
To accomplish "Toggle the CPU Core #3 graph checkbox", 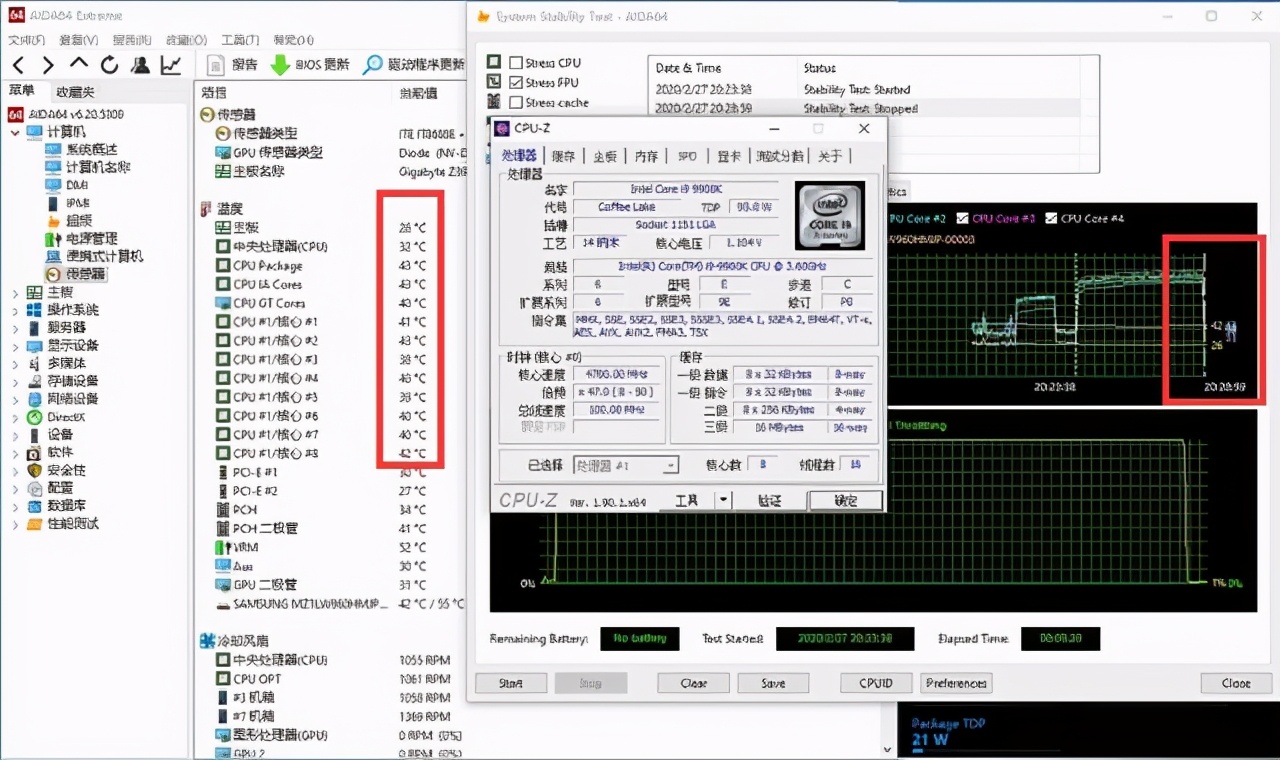I will [963, 218].
